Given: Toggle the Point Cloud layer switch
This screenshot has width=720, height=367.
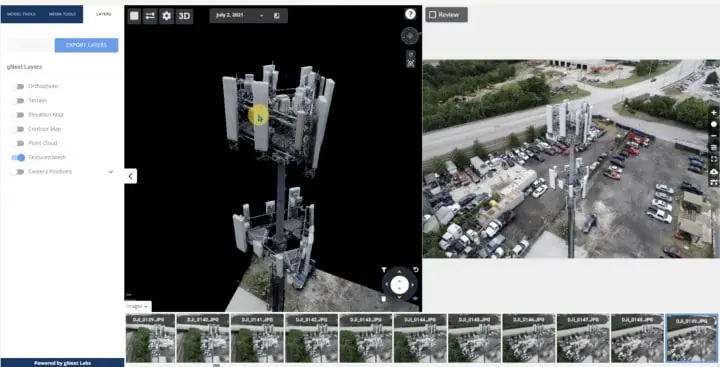Looking at the screenshot, I should click(18, 143).
